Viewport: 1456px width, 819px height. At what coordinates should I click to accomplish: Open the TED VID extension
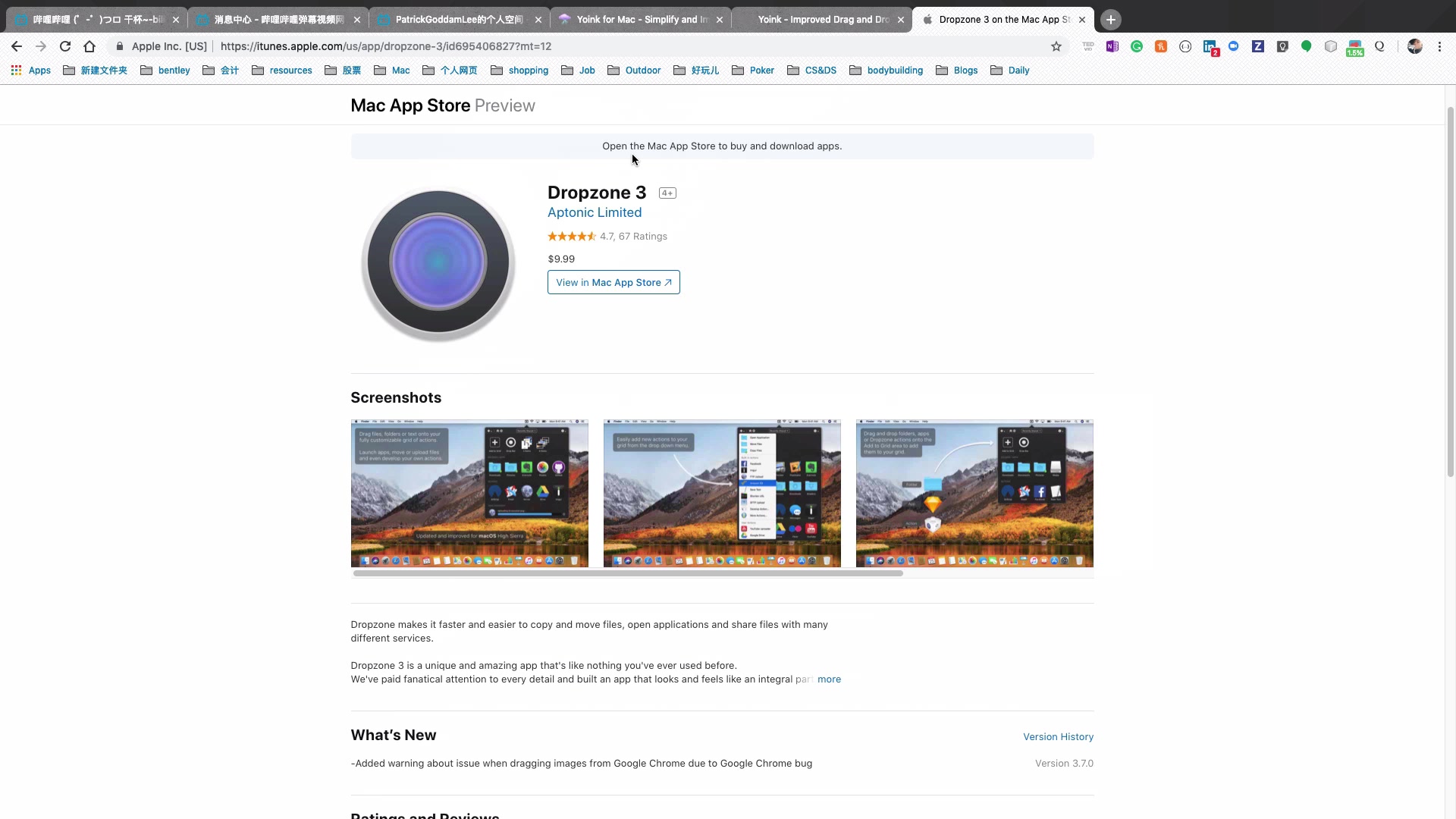[1088, 46]
